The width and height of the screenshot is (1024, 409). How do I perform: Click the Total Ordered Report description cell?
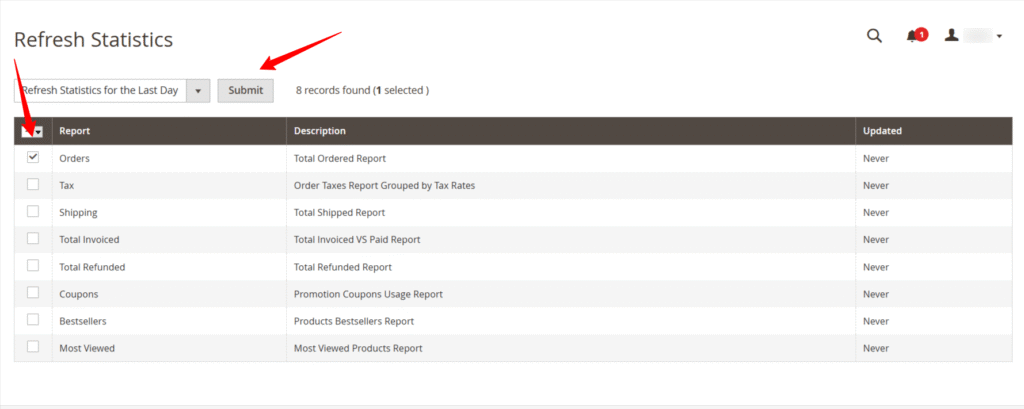(x=340, y=158)
